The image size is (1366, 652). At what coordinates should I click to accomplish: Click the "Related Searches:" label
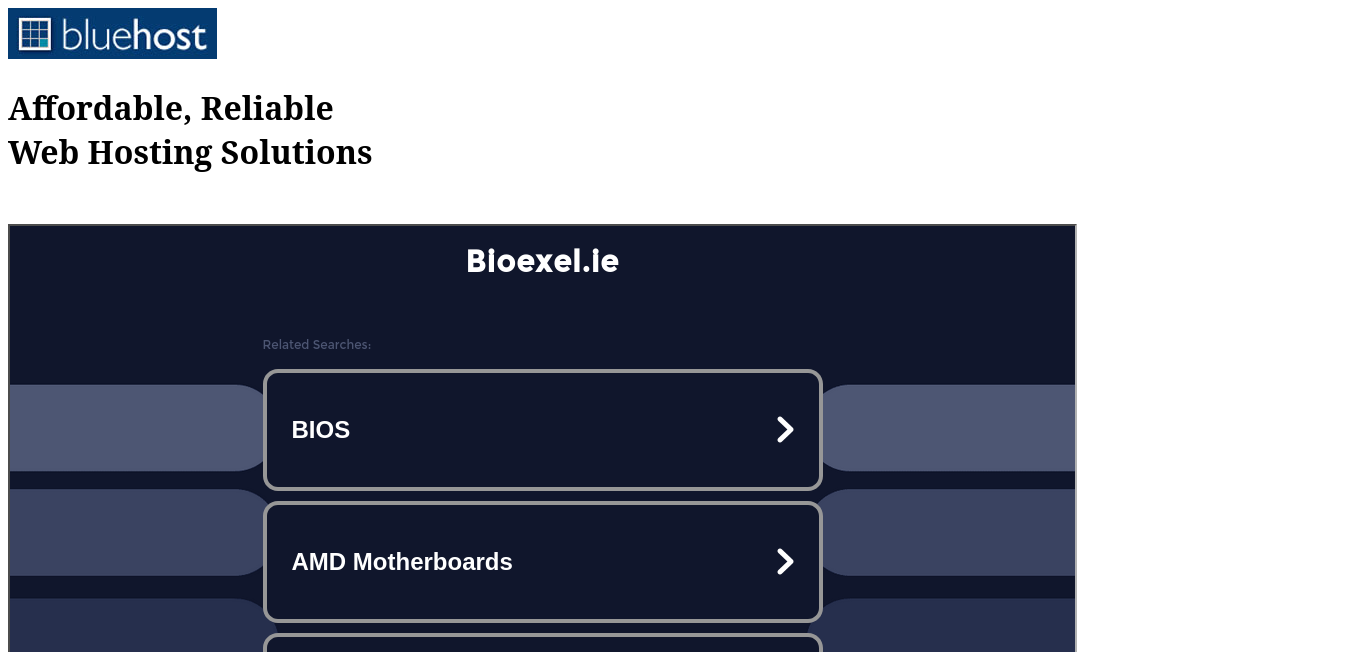pos(316,345)
